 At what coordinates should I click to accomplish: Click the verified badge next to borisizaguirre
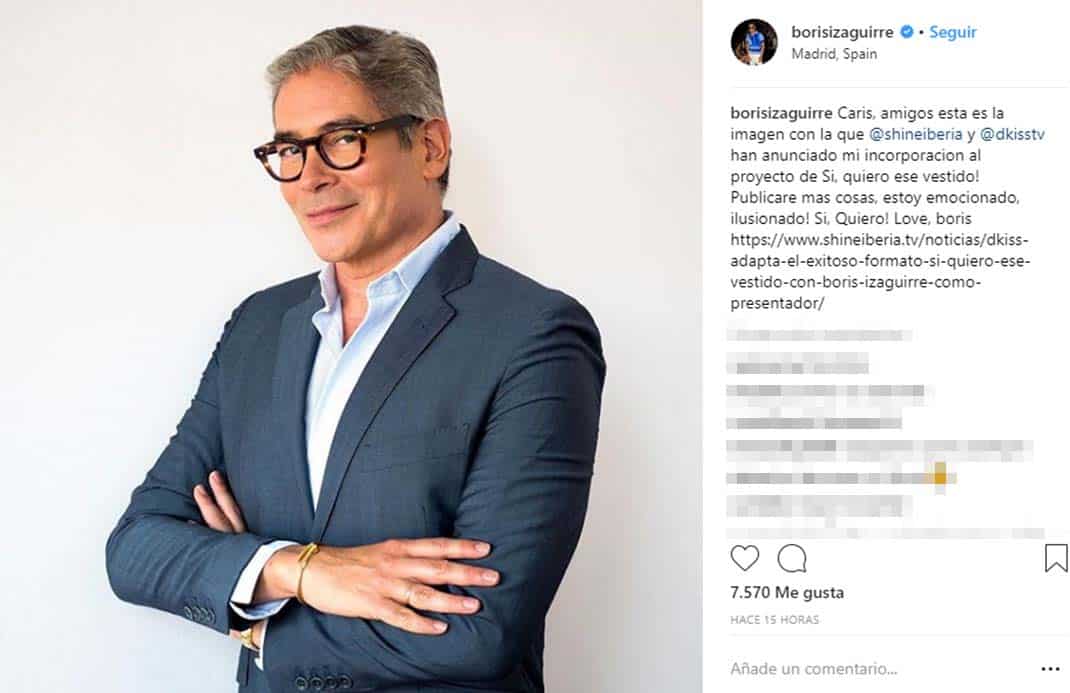(907, 31)
